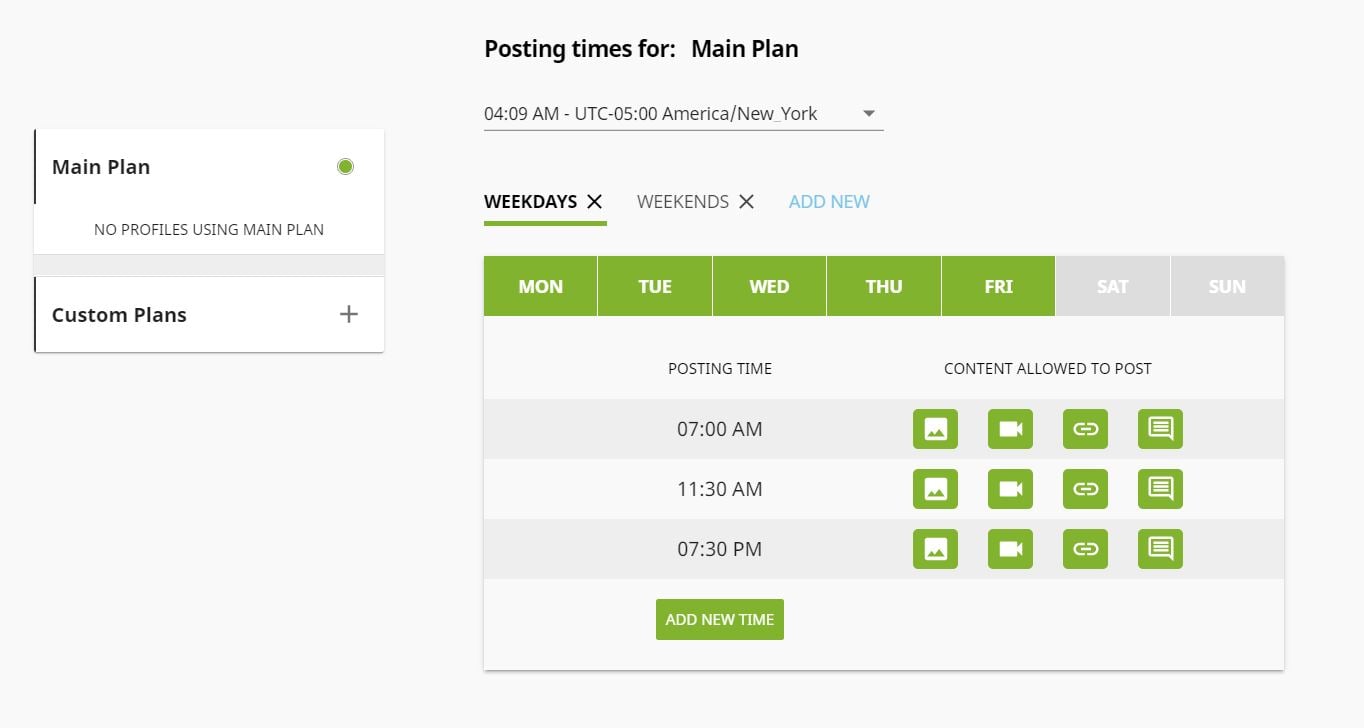
Task: Click ADD NEW TIME button
Action: (720, 619)
